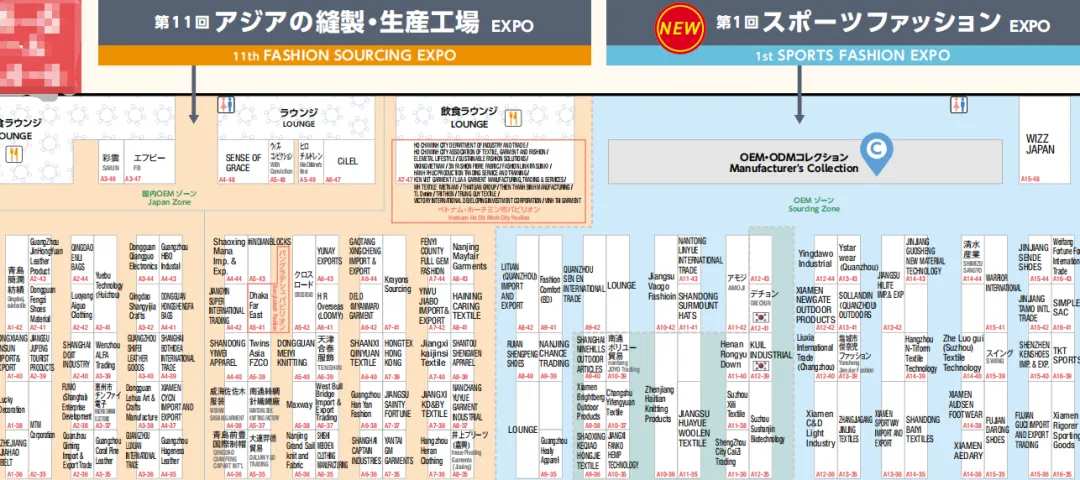Select the 清水産業 SHIMIZU SANGYO booth
The width and height of the screenshot is (1080, 480).
tap(972, 259)
